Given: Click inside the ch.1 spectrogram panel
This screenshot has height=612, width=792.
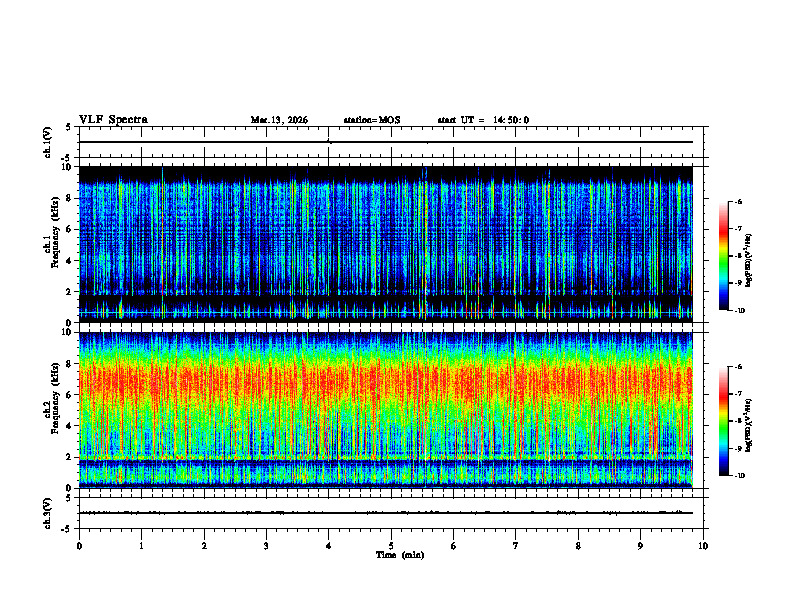Looking at the screenshot, I should [x=386, y=244].
